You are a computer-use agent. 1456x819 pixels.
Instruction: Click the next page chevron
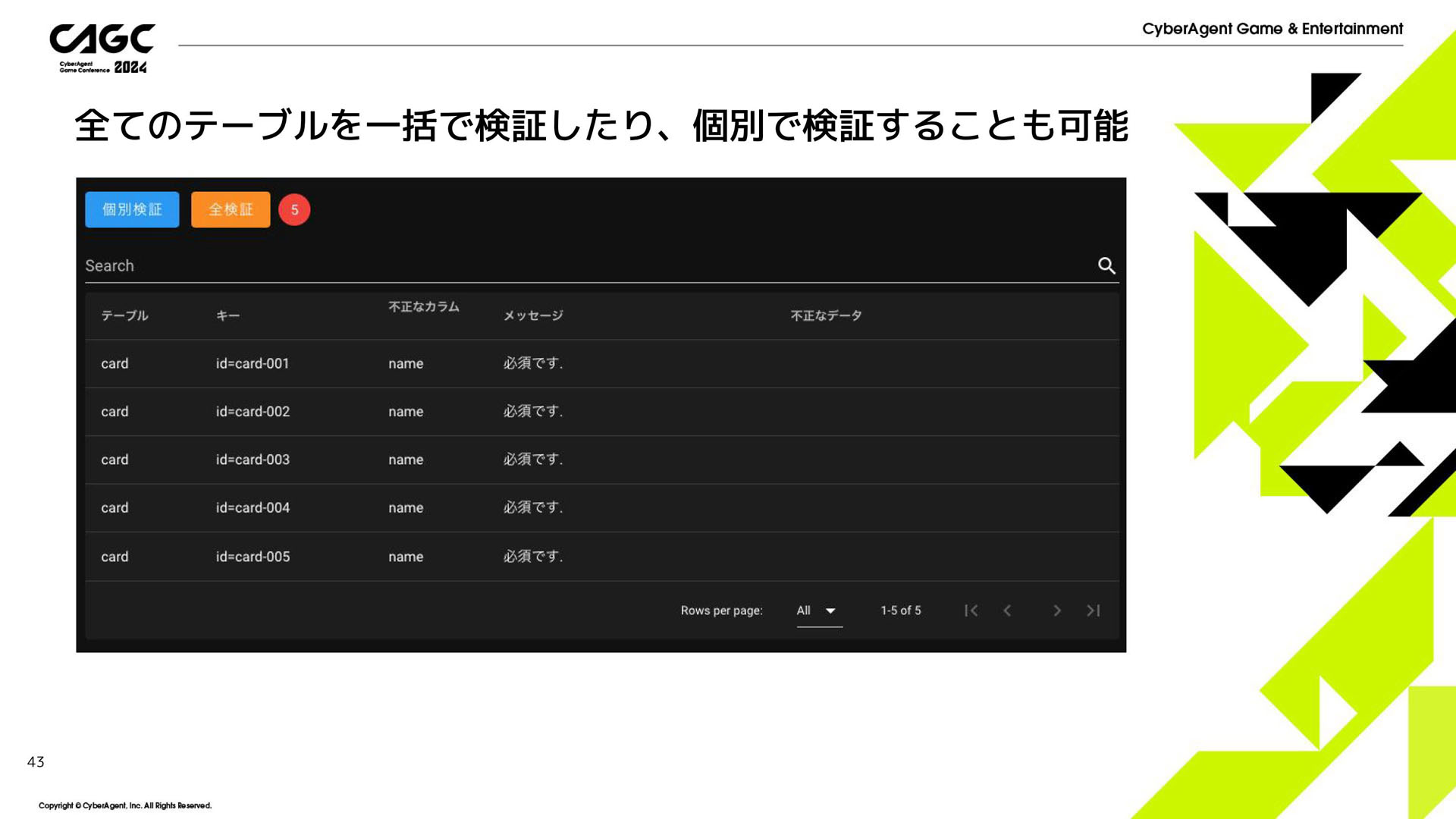coord(1056,610)
